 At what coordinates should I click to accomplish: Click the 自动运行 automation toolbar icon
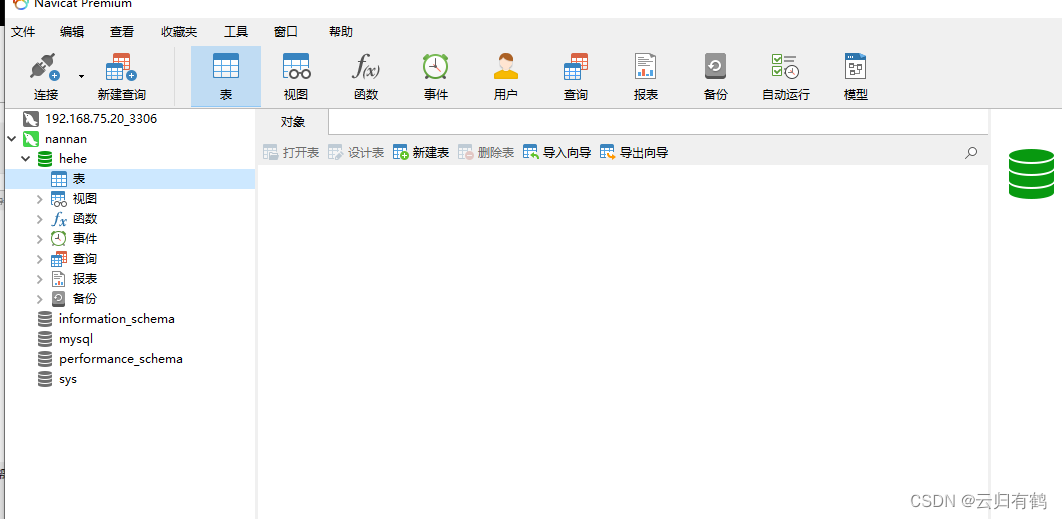[786, 67]
